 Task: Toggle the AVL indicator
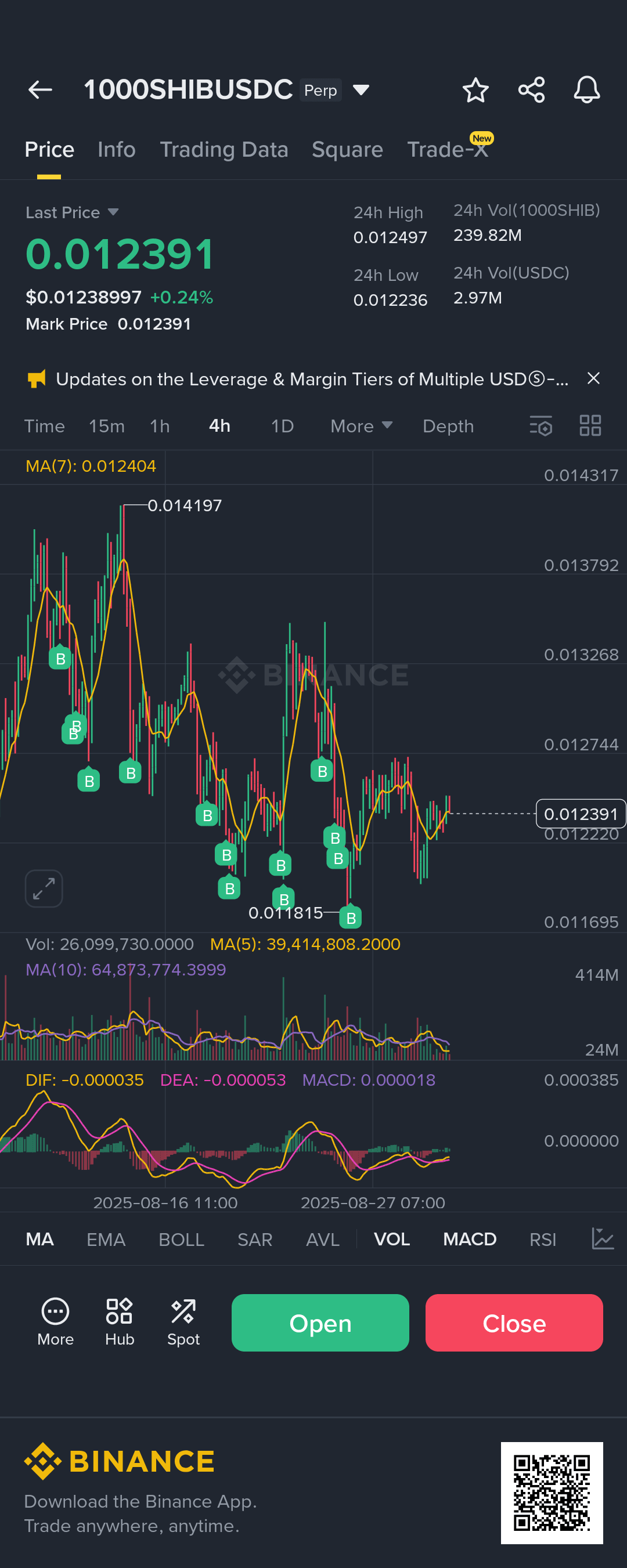click(323, 1240)
